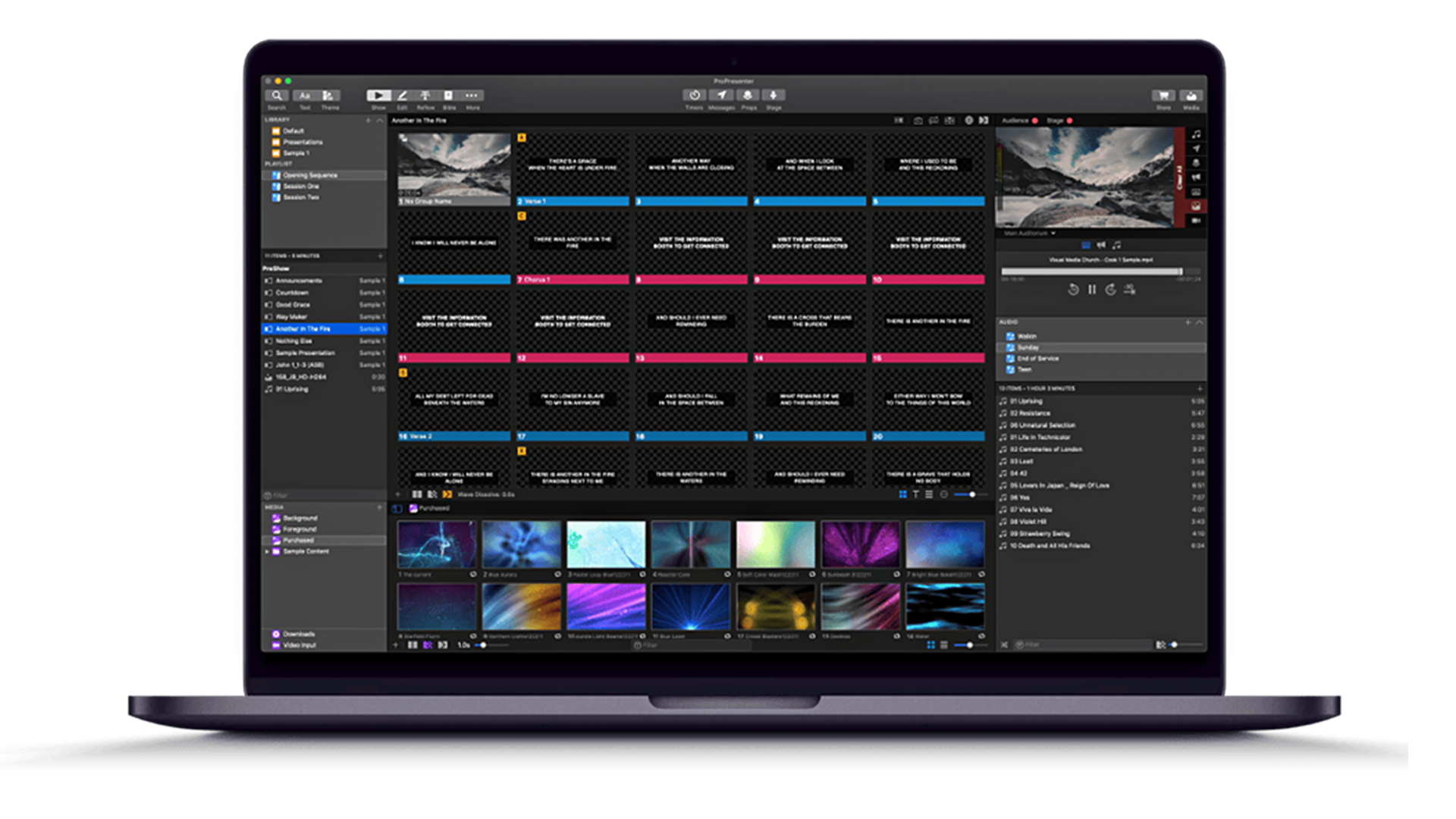
Task: Adjust the slide thumbnail size slider
Action: 971,494
